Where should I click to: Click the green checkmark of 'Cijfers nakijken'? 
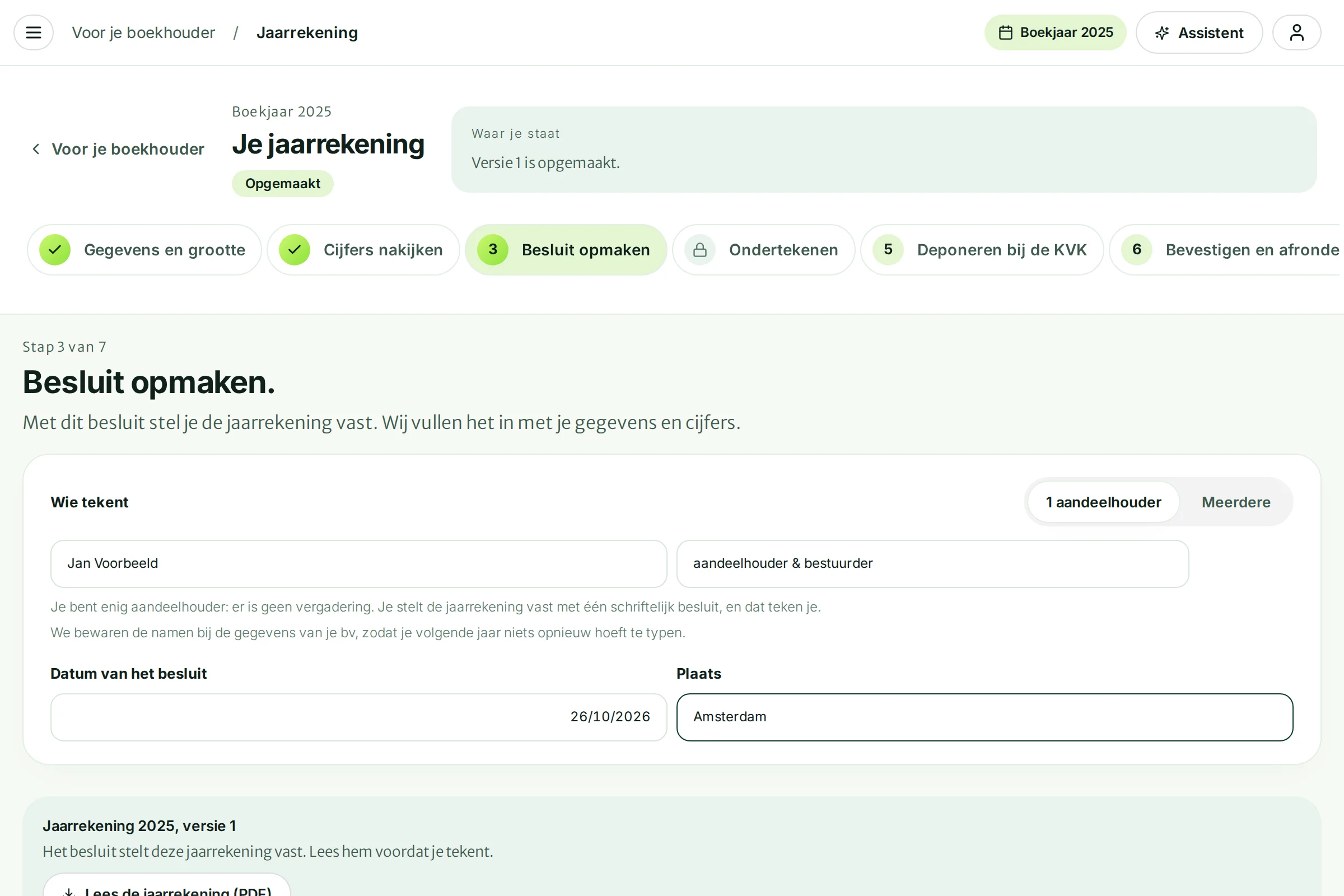(x=295, y=250)
